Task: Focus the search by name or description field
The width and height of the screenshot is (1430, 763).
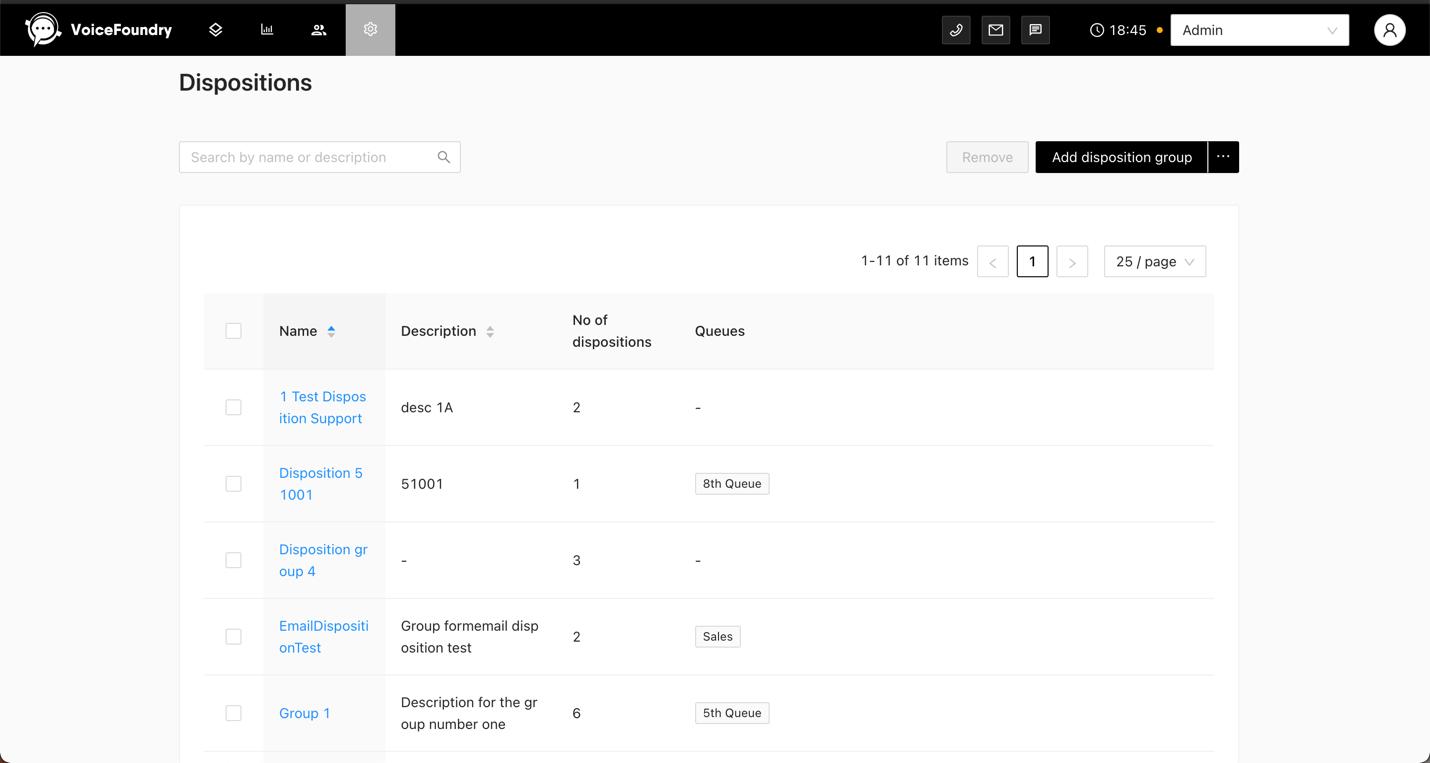Action: [320, 157]
